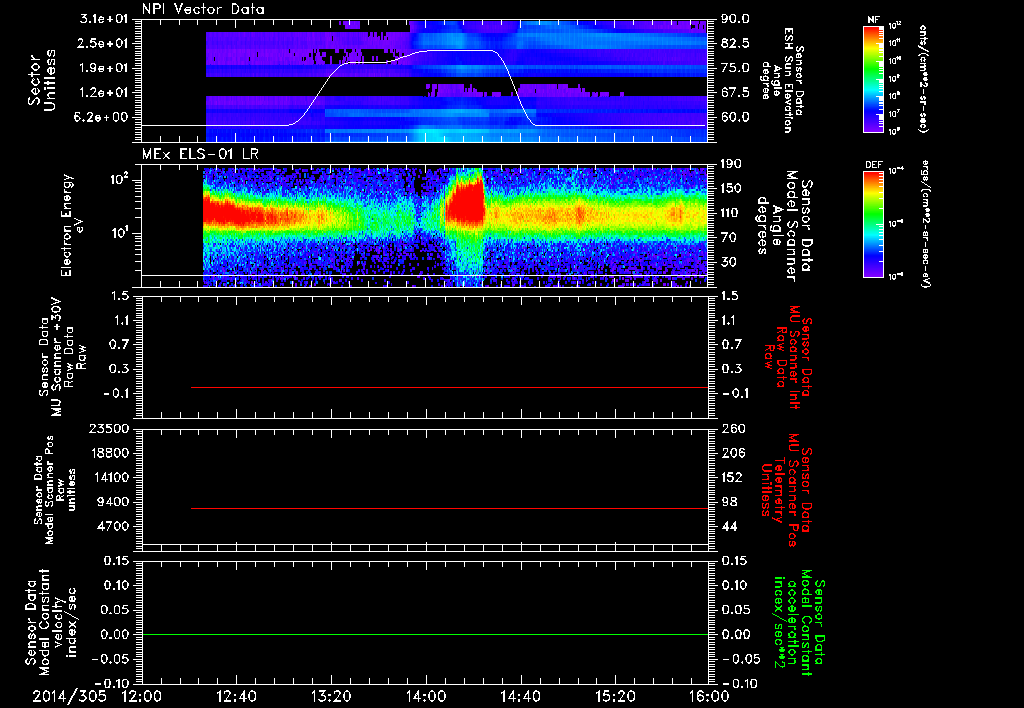The height and width of the screenshot is (708, 1024).
Task: Click the 15:20 time tick label
Action: 615,696
